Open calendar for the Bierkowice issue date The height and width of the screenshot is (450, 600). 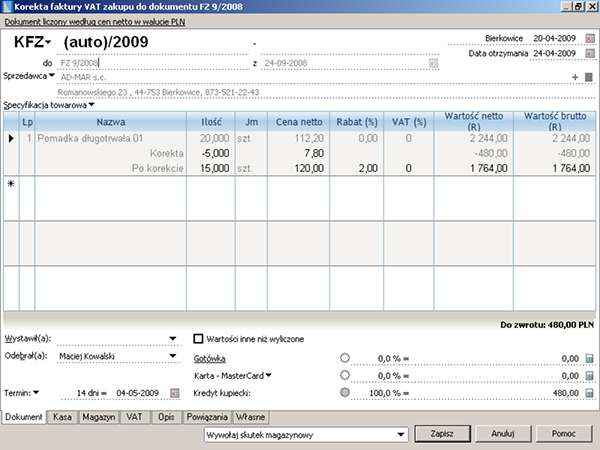coord(588,38)
